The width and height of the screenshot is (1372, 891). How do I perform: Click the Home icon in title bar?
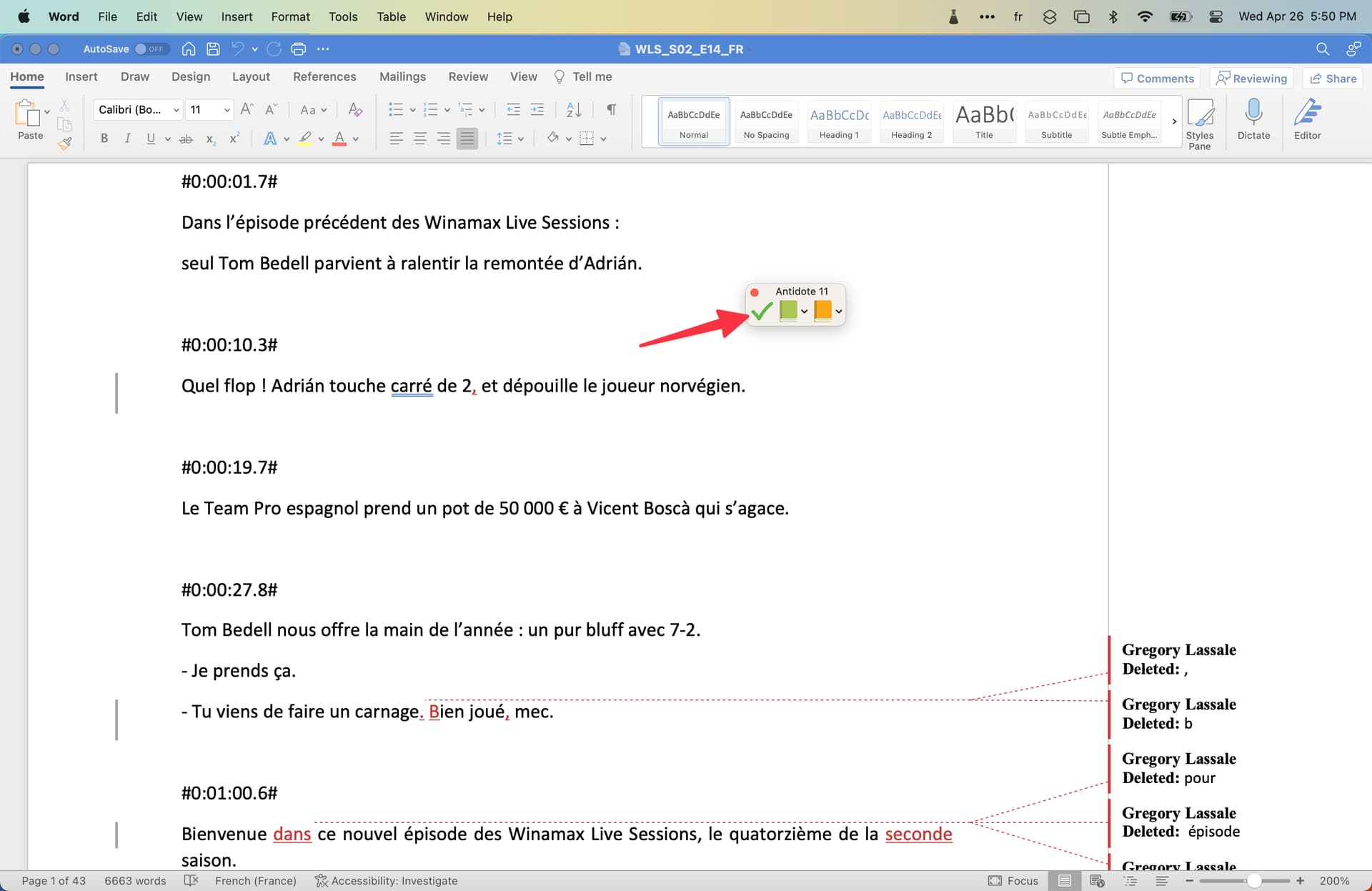click(189, 49)
